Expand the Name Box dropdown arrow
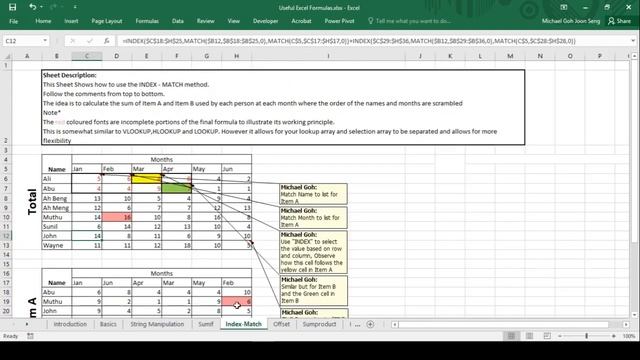Viewport: 640px width, 360px height. click(45, 41)
